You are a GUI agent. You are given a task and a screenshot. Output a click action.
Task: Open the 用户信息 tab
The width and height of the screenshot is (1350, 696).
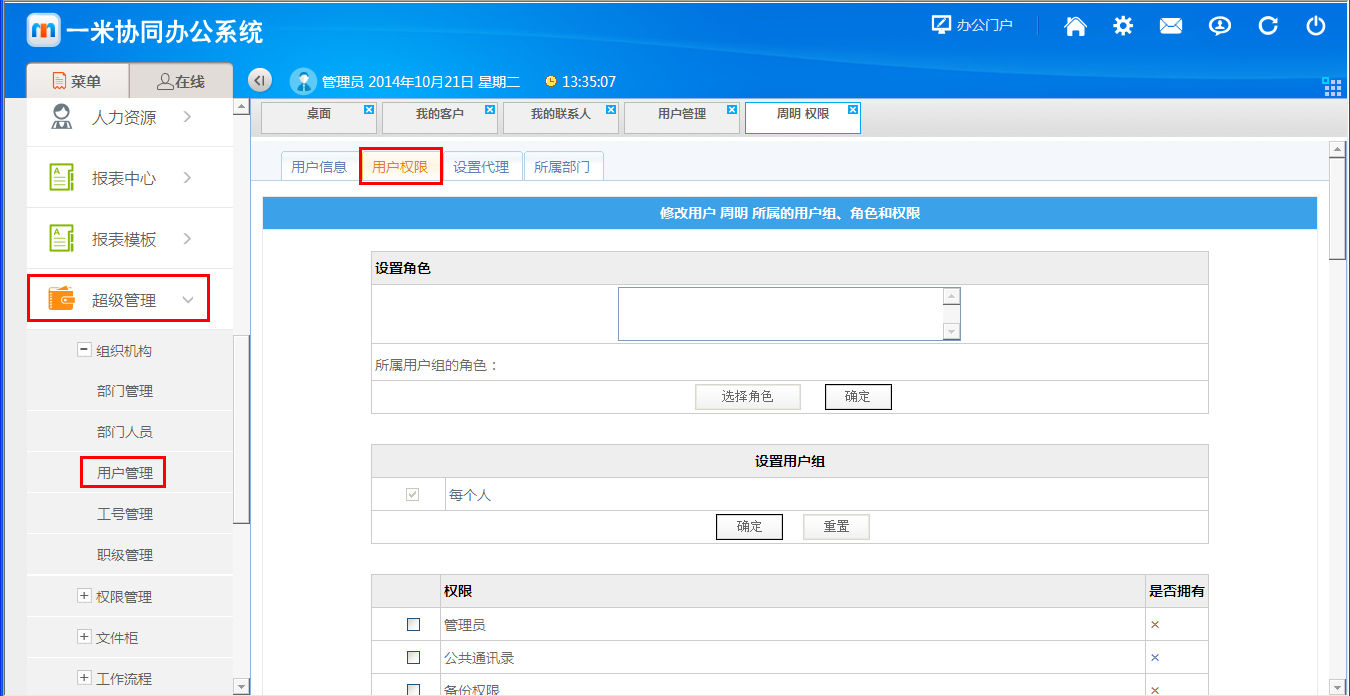tap(319, 167)
